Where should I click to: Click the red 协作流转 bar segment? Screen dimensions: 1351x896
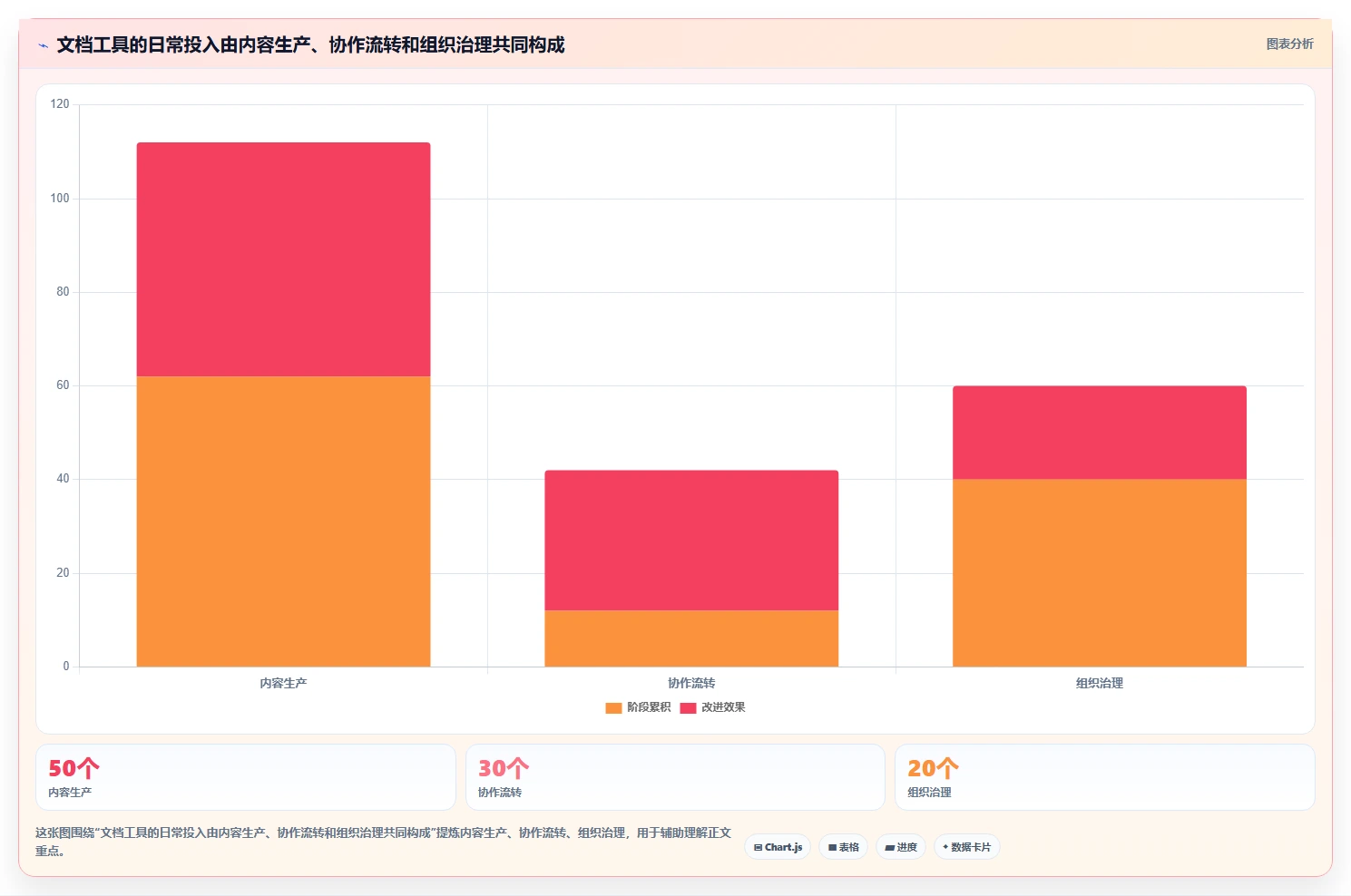[691, 541]
